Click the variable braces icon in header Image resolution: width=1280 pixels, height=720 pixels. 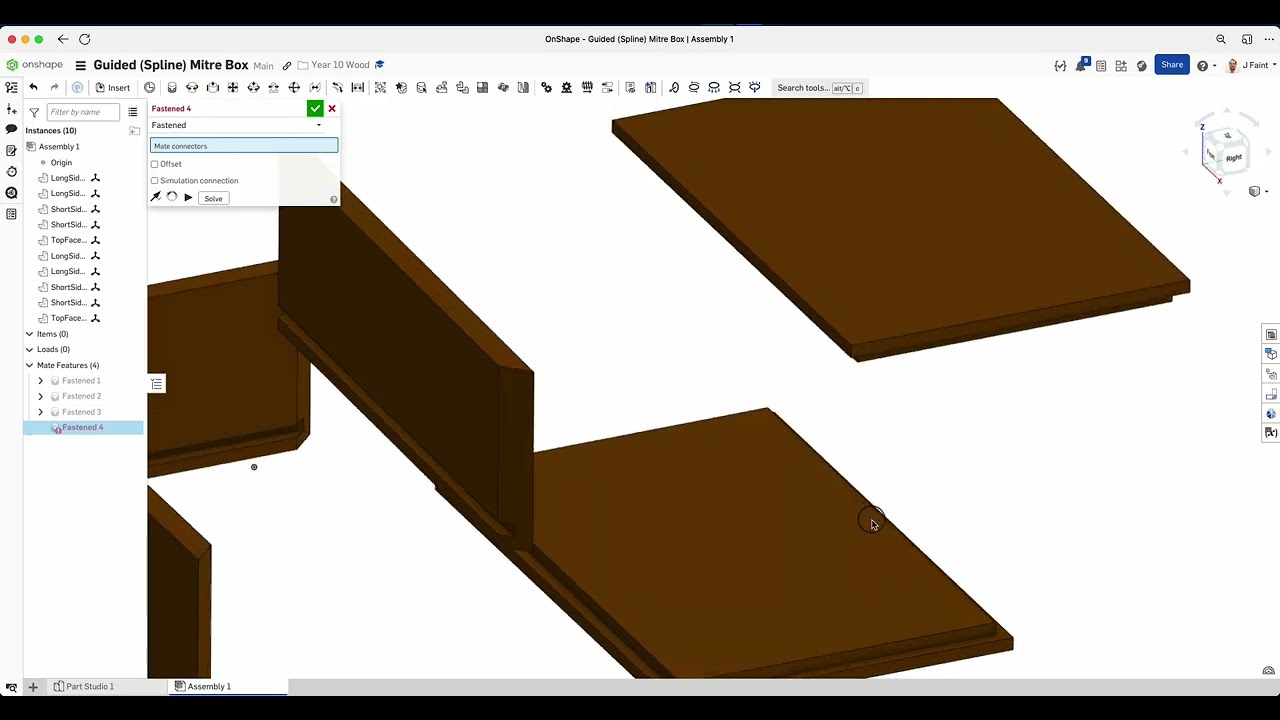pos(1060,66)
